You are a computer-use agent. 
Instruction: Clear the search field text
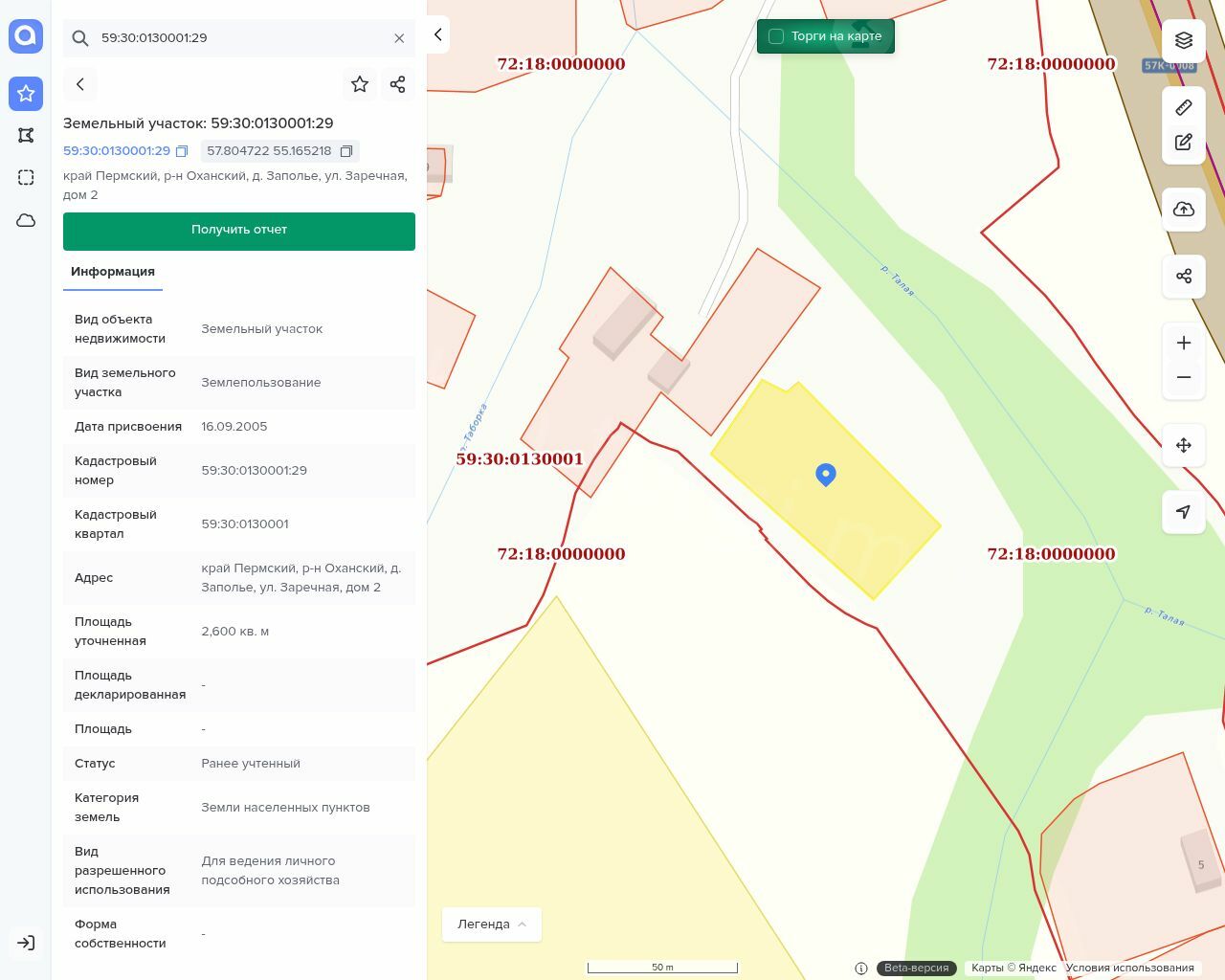[x=399, y=38]
